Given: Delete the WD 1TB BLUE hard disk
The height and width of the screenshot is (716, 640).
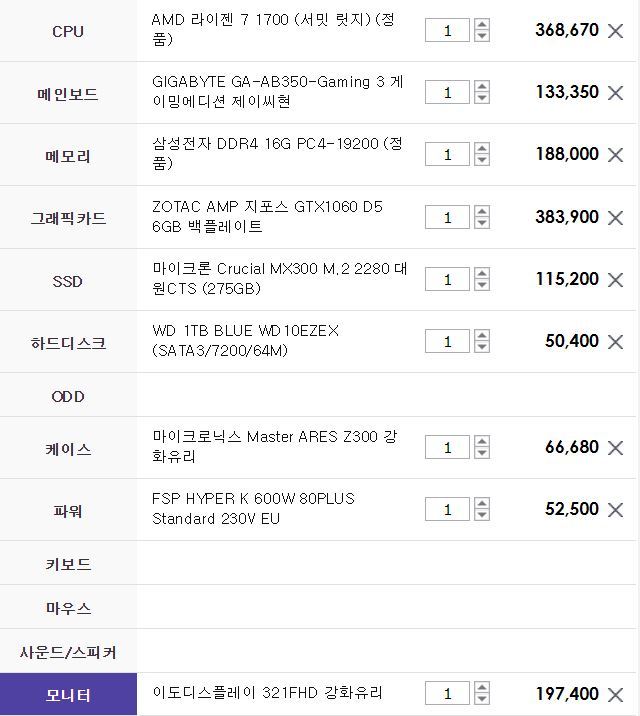Looking at the screenshot, I should click(x=615, y=342).
